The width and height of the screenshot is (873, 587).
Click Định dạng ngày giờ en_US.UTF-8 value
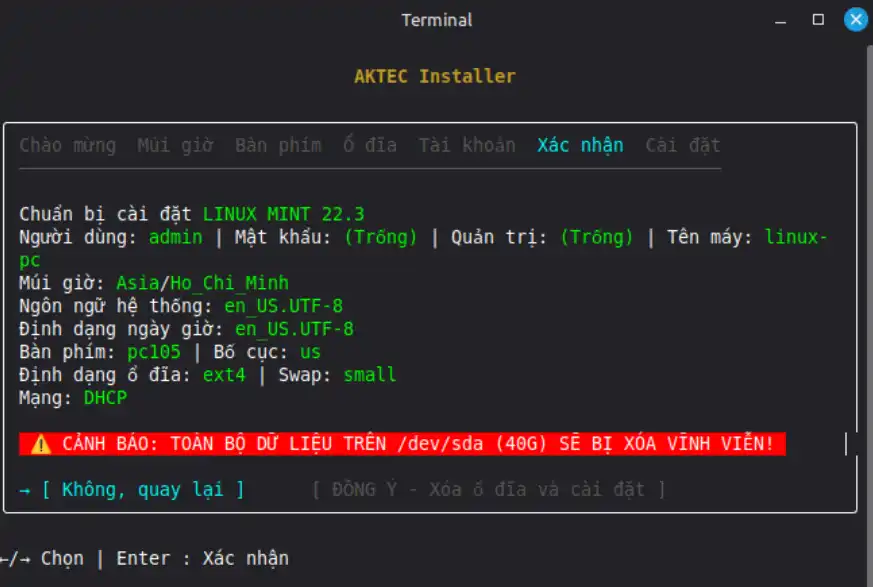pos(294,329)
